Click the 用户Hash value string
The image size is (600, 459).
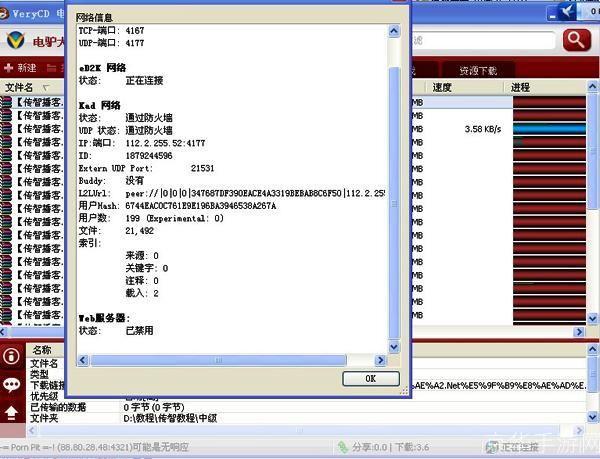point(201,206)
